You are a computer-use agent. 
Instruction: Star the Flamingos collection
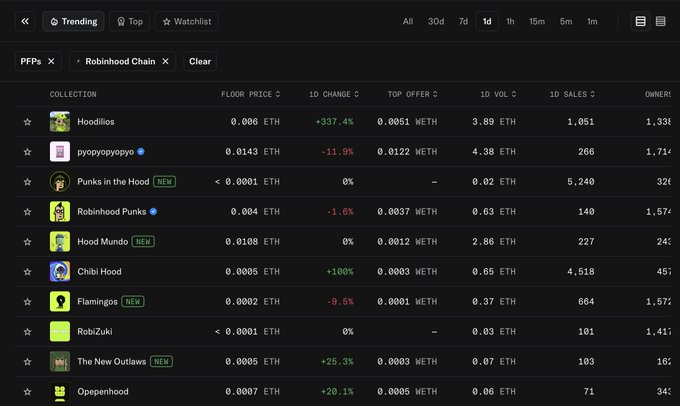[27, 301]
